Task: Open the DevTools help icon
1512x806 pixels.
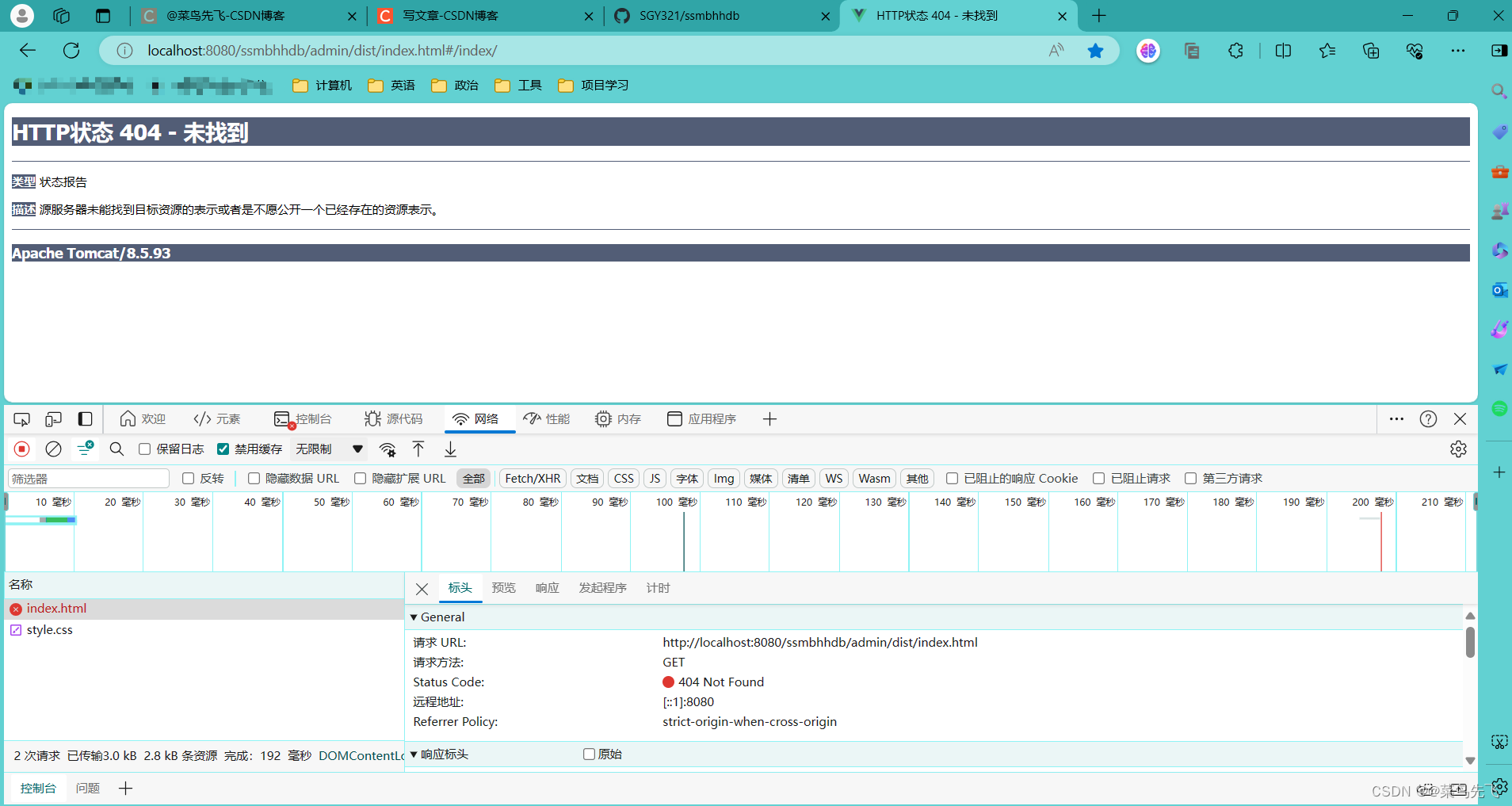Action: (x=1428, y=419)
